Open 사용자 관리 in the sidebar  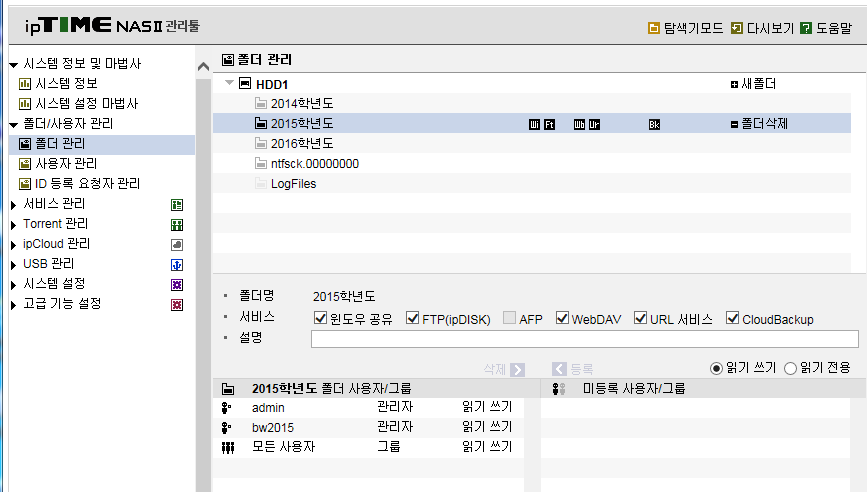[x=66, y=164]
